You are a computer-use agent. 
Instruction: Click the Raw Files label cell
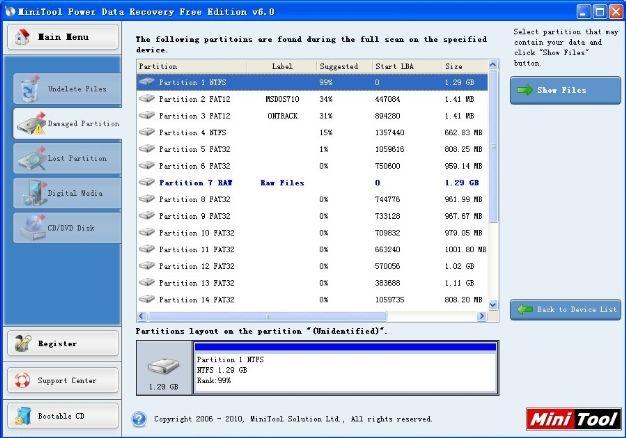[282, 182]
